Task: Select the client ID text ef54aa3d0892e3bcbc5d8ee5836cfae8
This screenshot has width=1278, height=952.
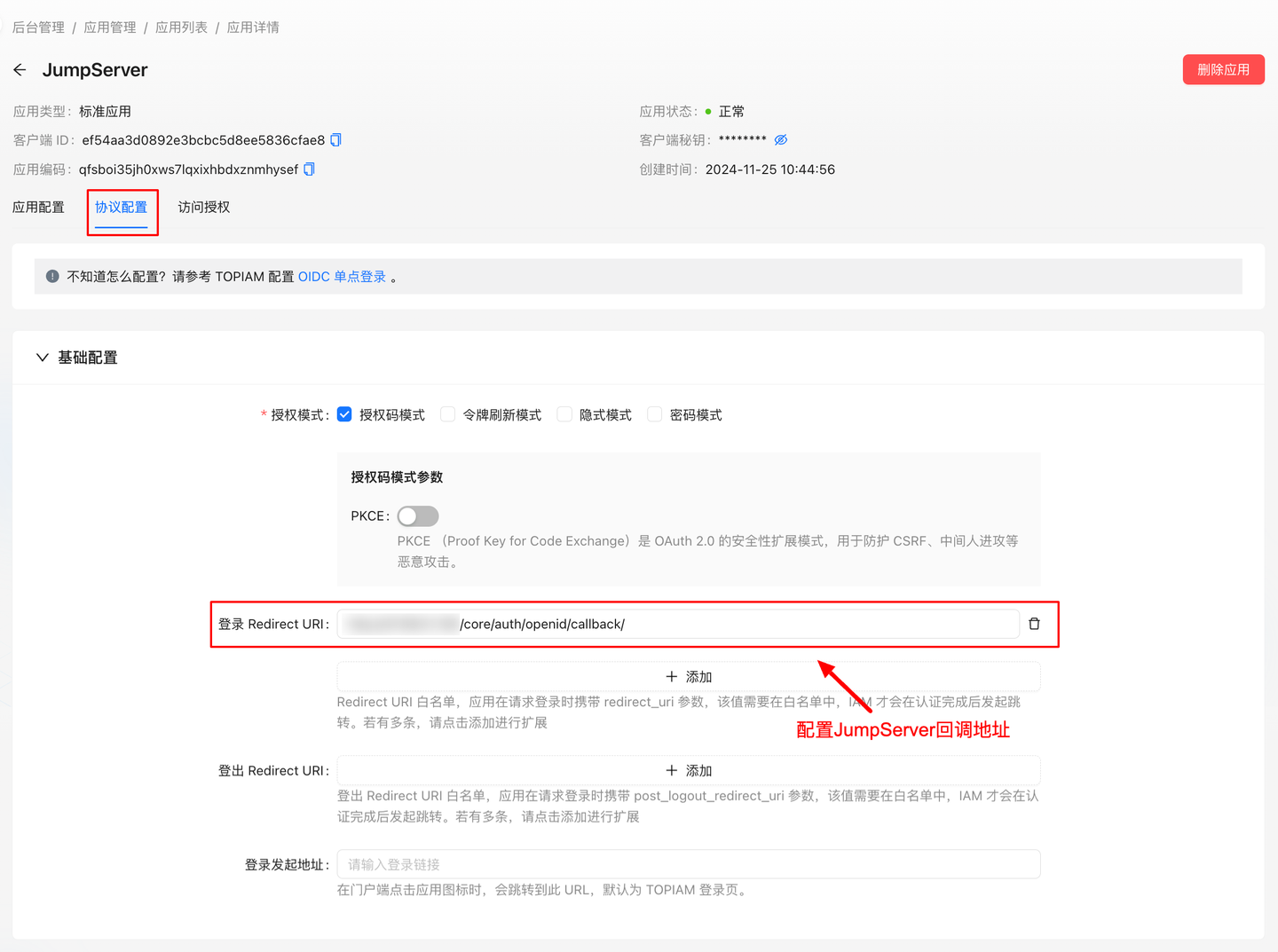Action: tap(203, 140)
